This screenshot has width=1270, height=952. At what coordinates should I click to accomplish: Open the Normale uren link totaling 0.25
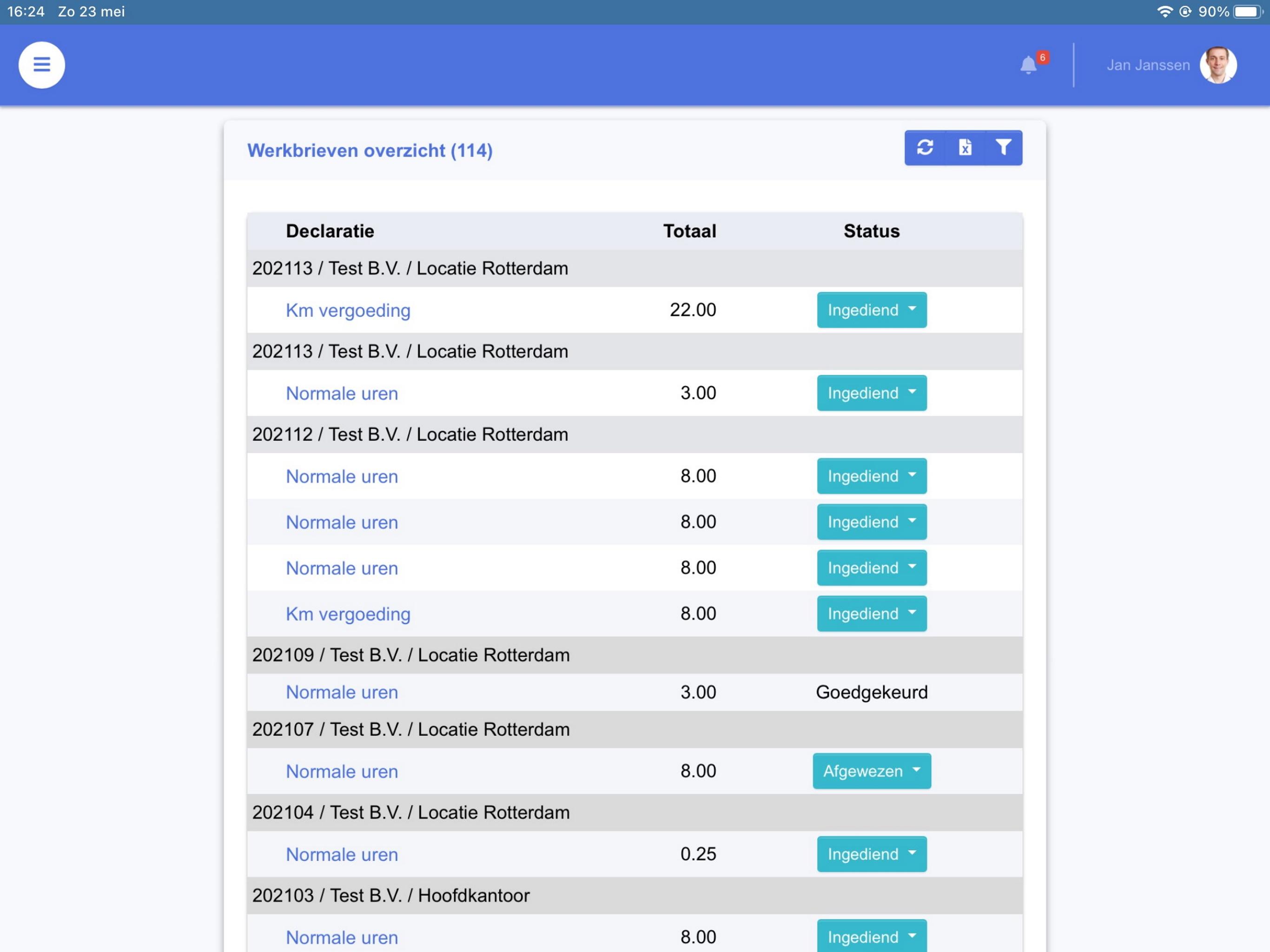tap(342, 854)
